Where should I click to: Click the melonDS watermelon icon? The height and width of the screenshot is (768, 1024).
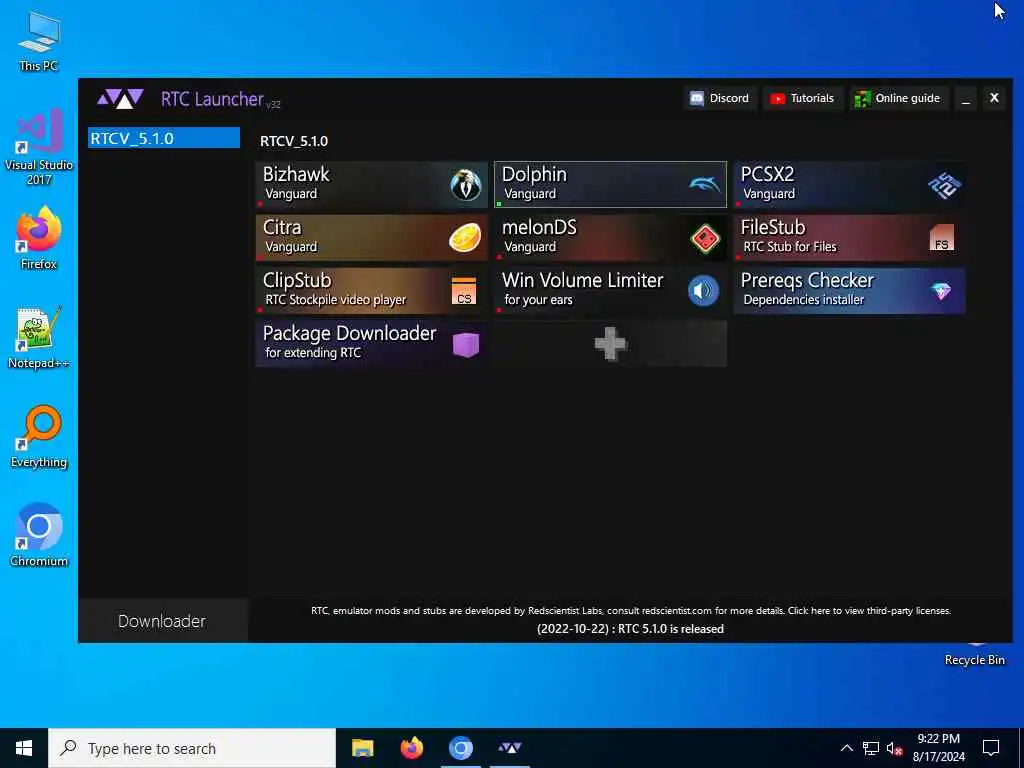[705, 238]
